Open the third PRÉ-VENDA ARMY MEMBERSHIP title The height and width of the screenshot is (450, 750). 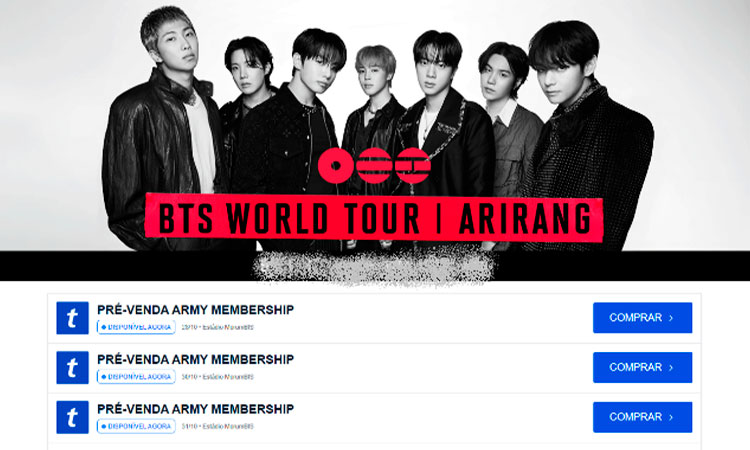coord(195,409)
